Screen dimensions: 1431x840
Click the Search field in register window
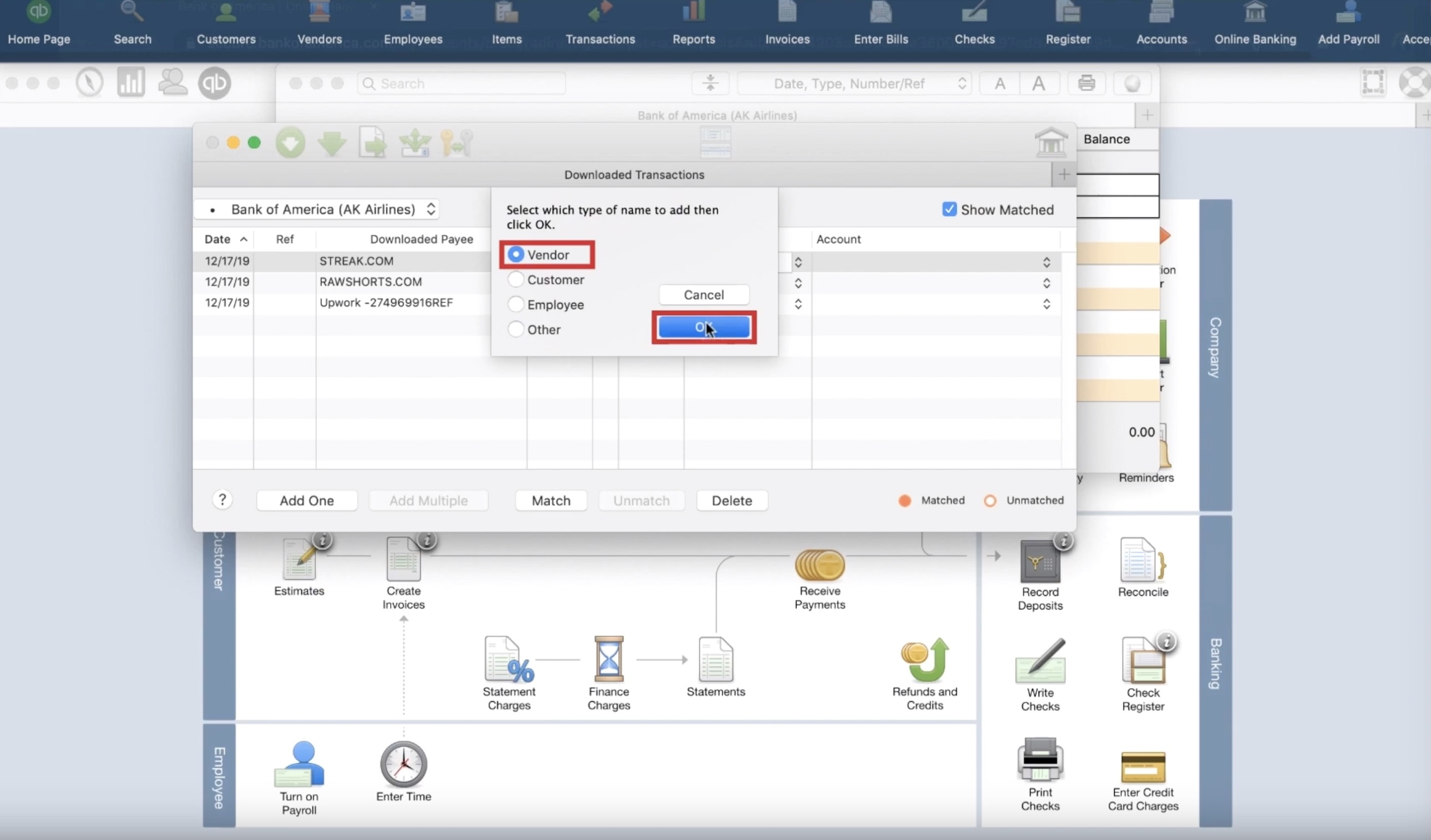click(x=461, y=83)
